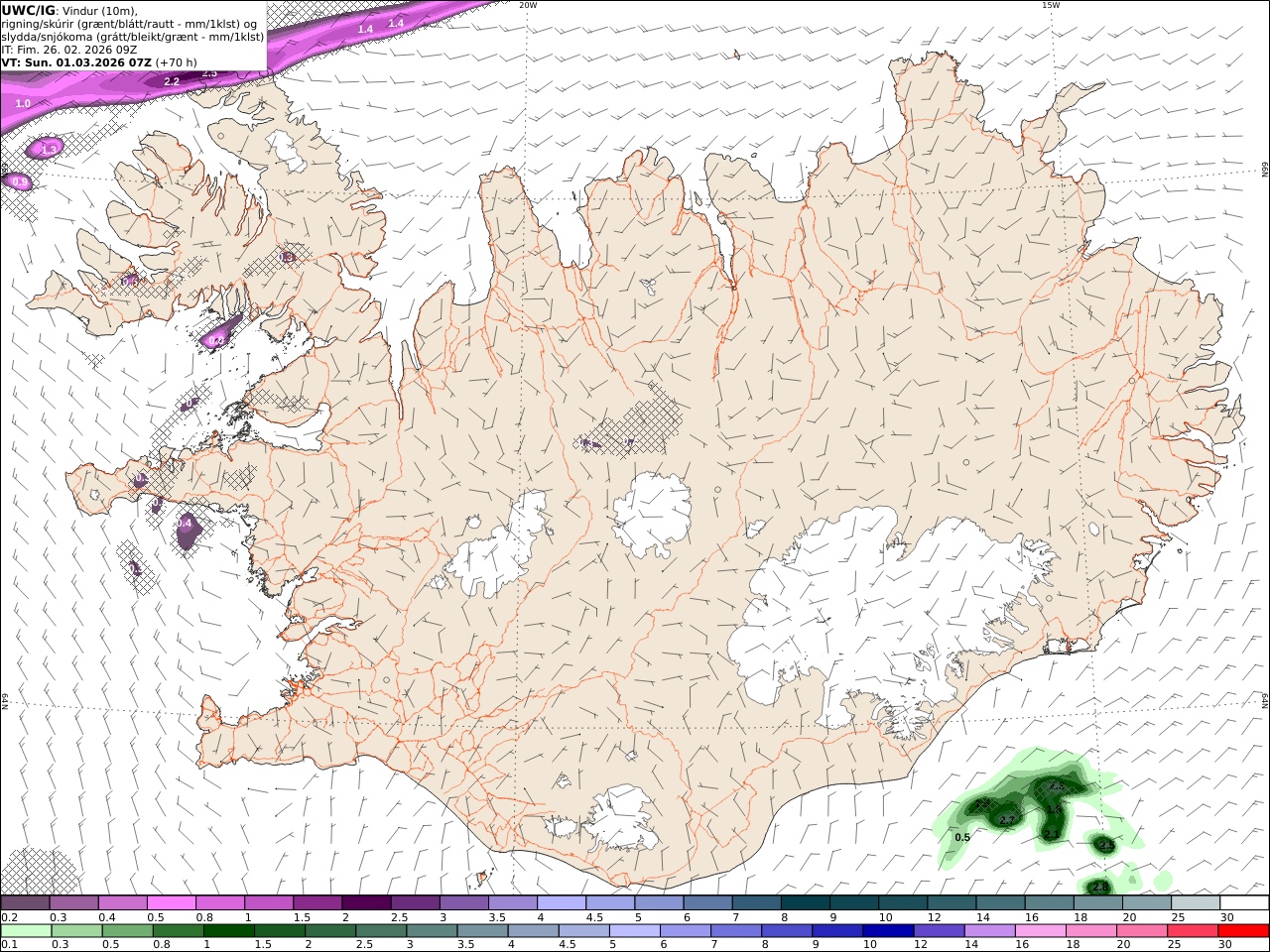Click the UWC/IG title text

[x=29, y=10]
